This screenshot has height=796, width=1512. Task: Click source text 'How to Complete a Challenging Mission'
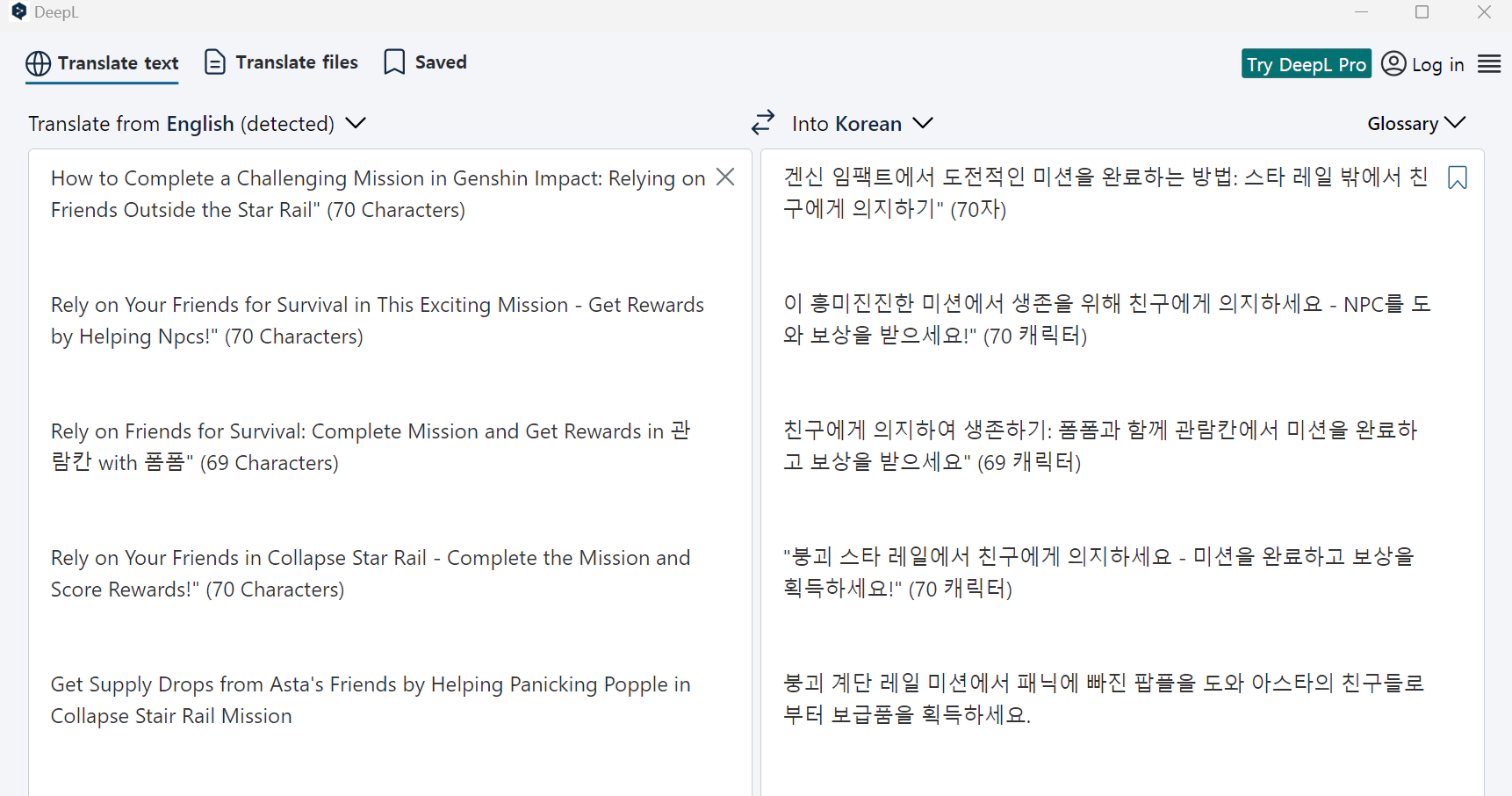378,194
